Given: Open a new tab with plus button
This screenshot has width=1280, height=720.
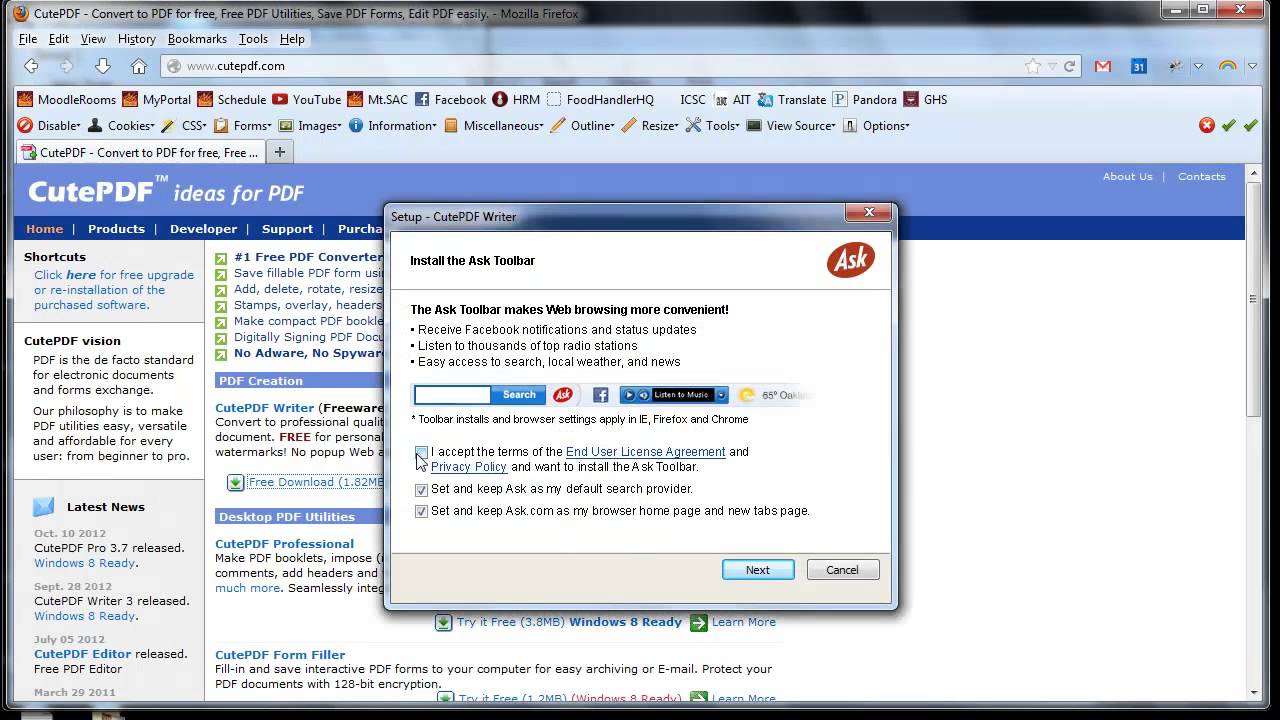Looking at the screenshot, I should tap(280, 152).
